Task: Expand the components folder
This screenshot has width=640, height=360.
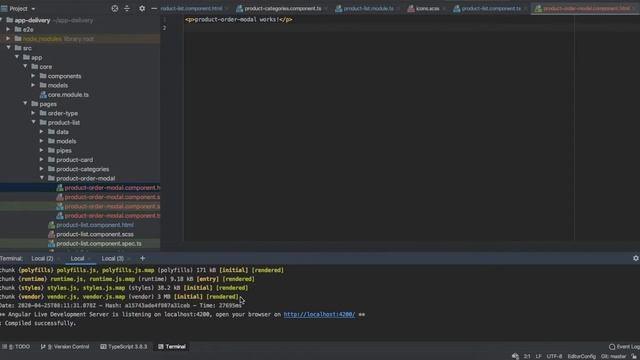Action: 33,76
